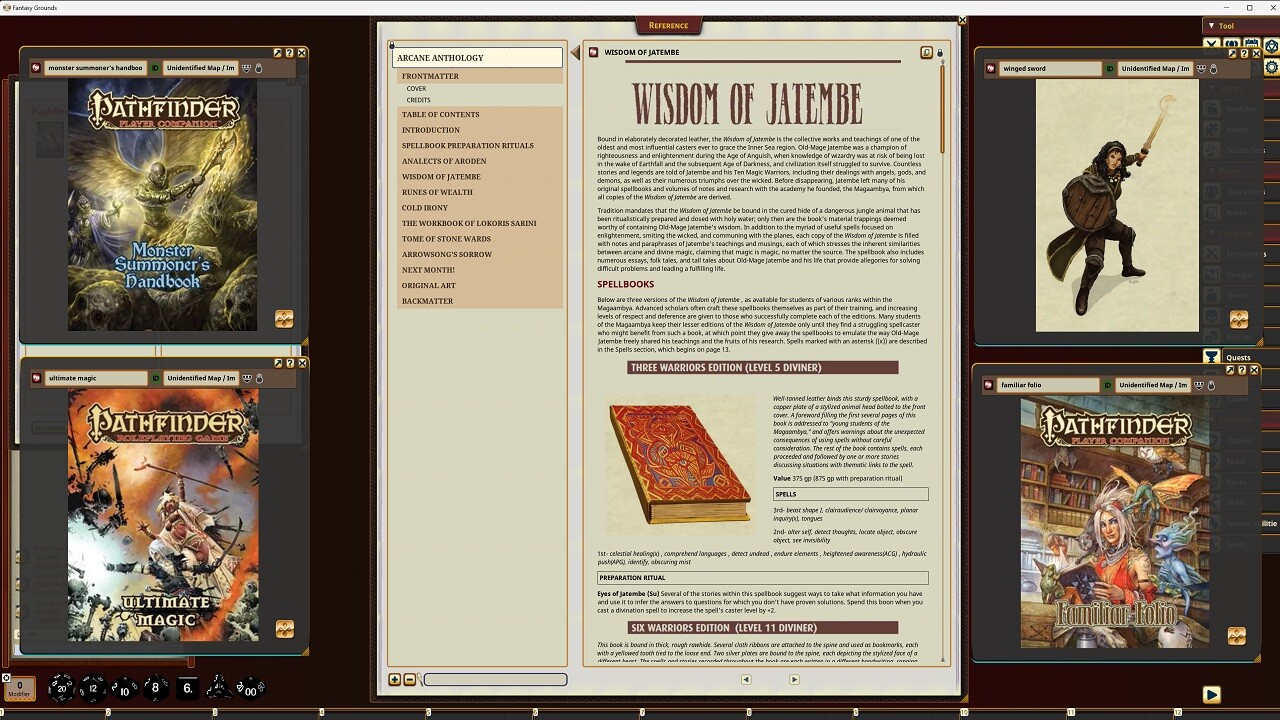Pick up the d100 percentile dice
Image resolution: width=1280 pixels, height=720 pixels.
(x=248, y=689)
